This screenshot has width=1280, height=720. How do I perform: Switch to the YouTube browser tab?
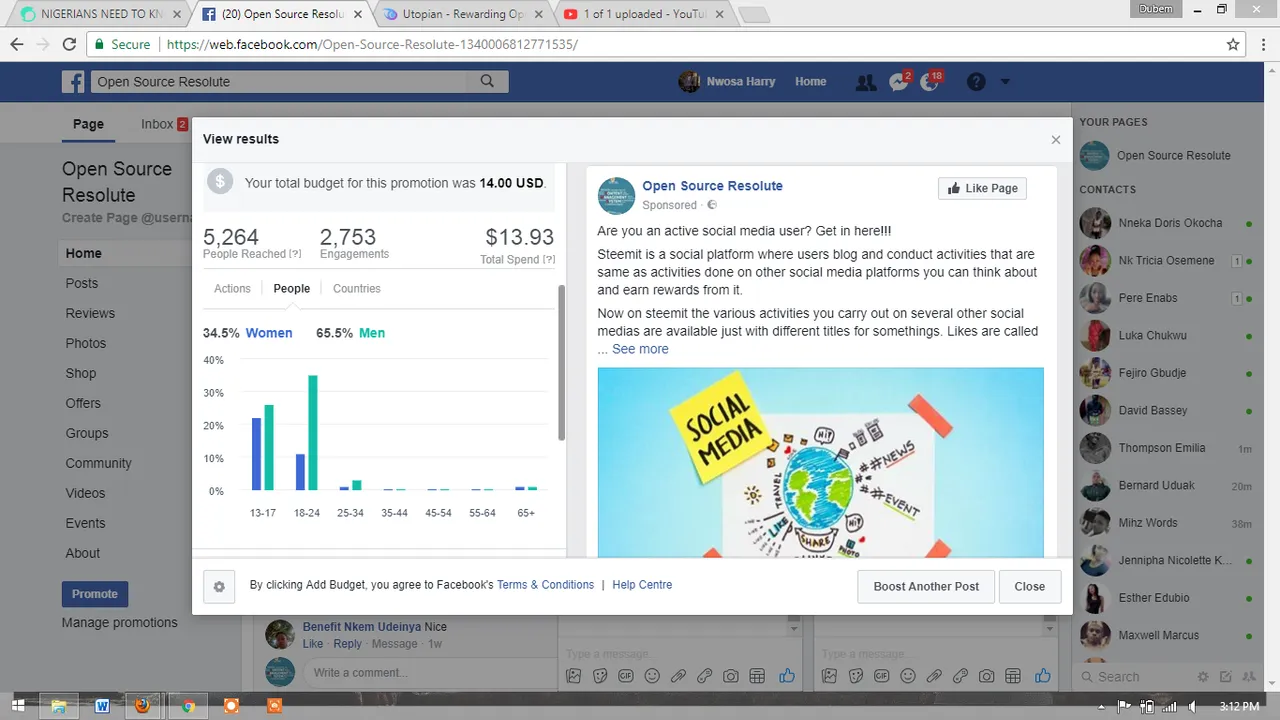click(x=642, y=15)
